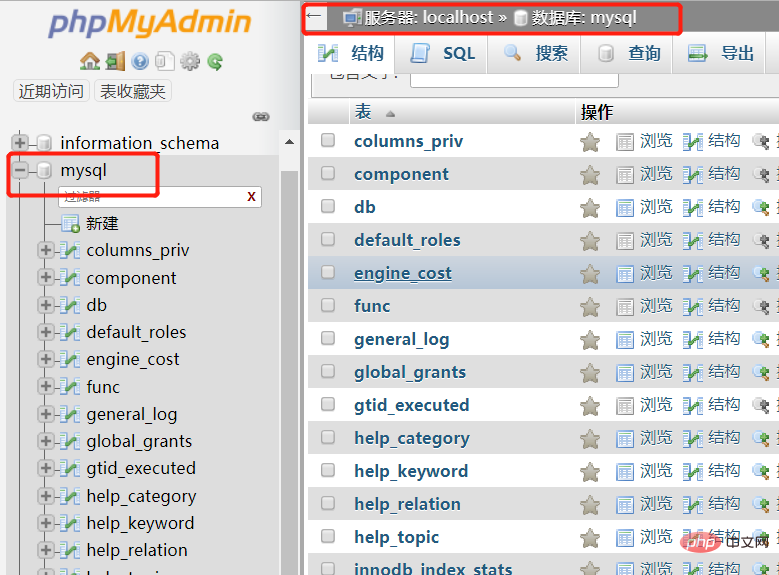
Task: Switch to 近期访问 list
Action: [51, 91]
